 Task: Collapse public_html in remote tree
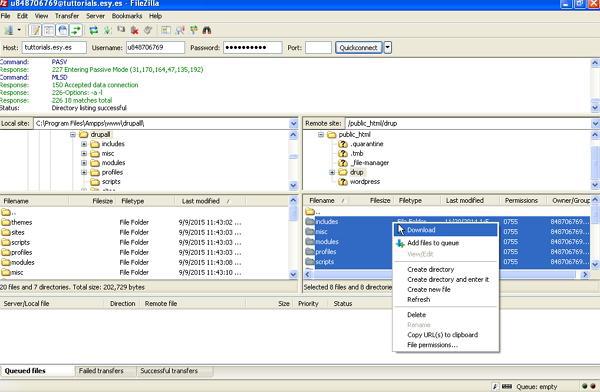coord(321,134)
